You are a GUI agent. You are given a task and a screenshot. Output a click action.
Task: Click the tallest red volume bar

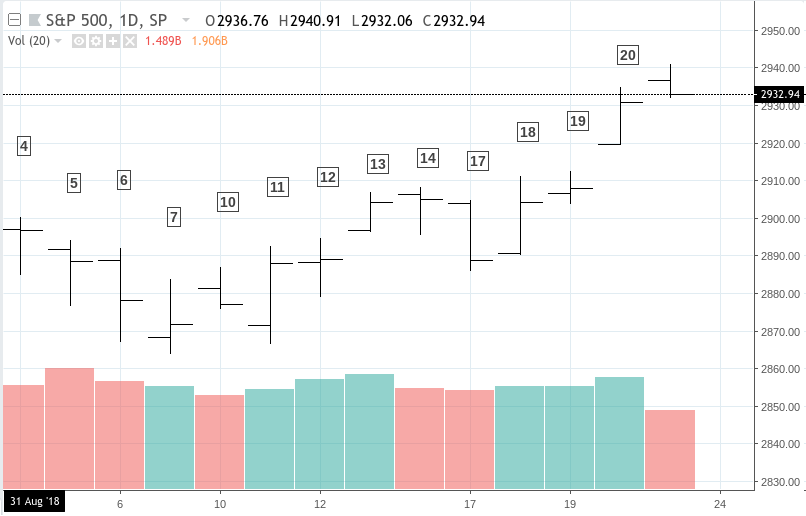point(70,430)
